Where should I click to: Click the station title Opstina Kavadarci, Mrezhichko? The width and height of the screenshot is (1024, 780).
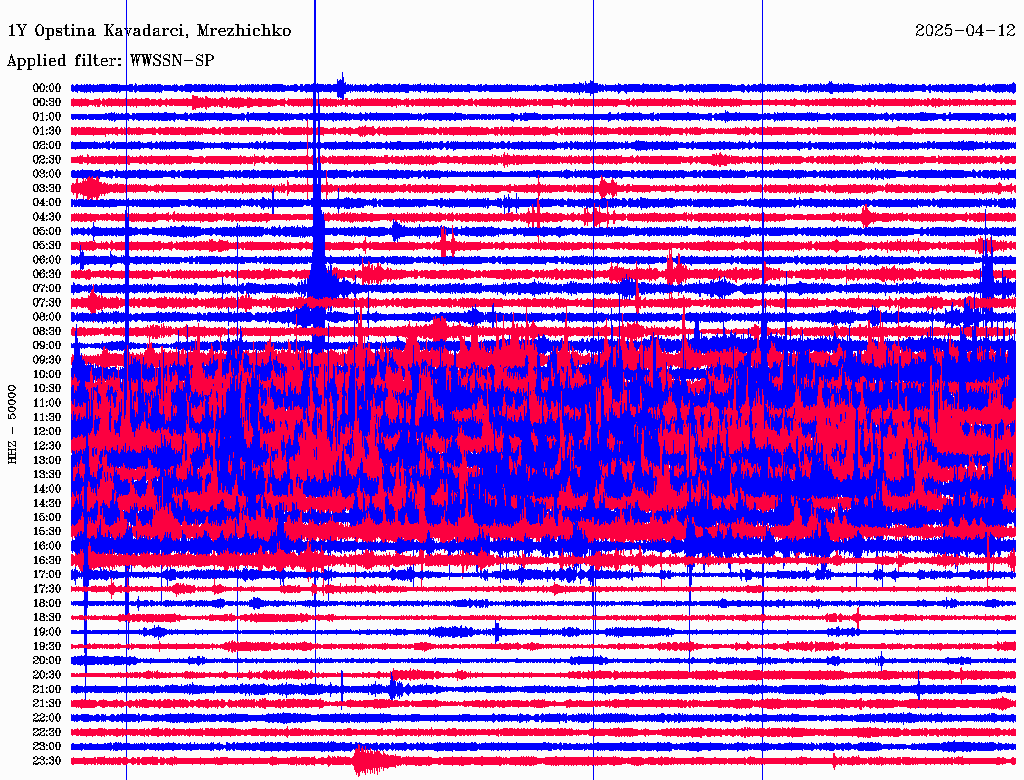[x=149, y=31]
